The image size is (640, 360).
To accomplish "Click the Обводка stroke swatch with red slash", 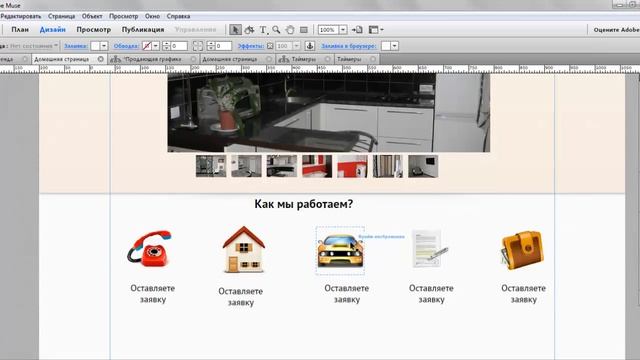I will [x=147, y=46].
